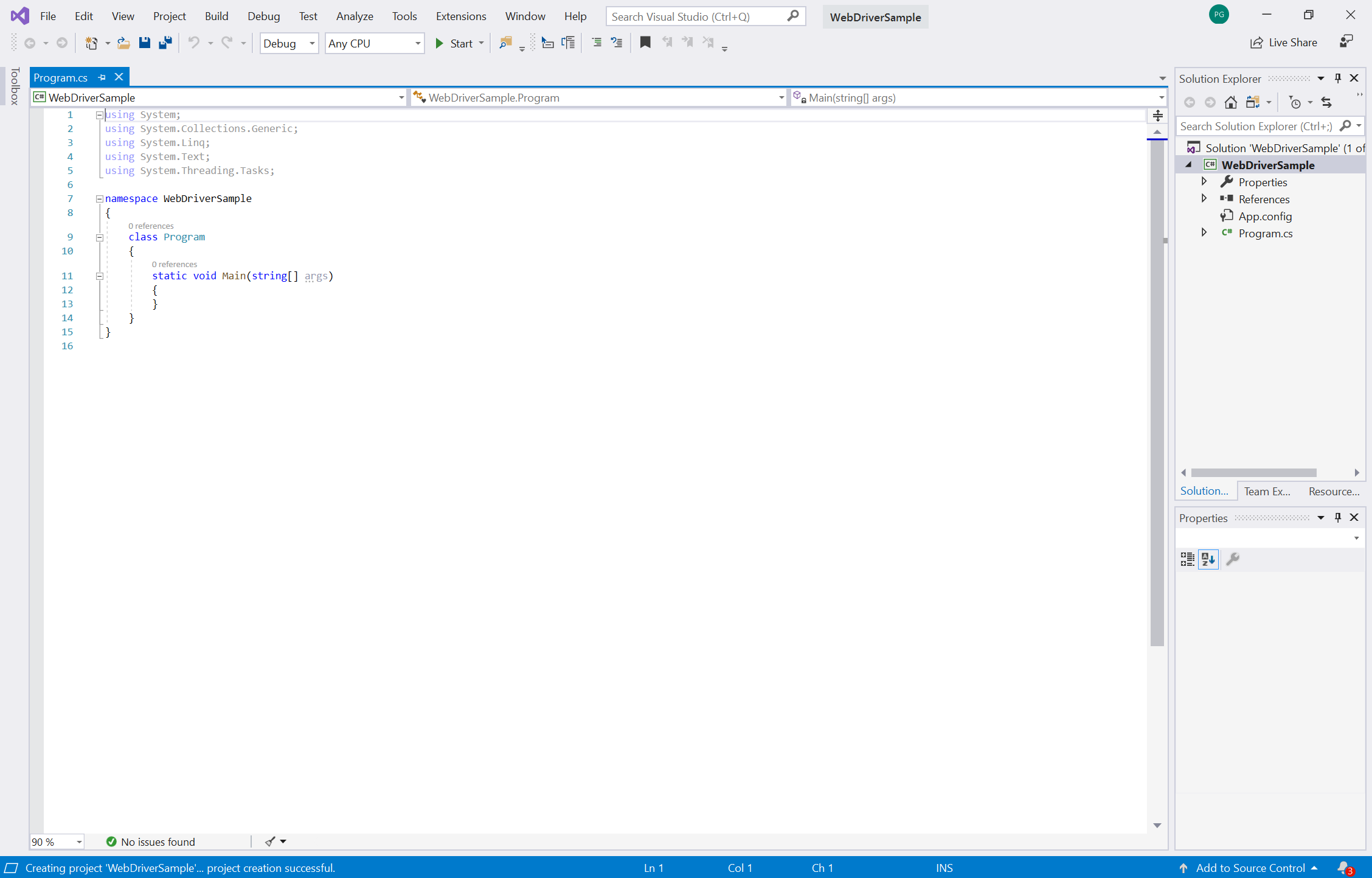Click the Solution tab in bottom panel
1372x878 pixels.
1203,490
